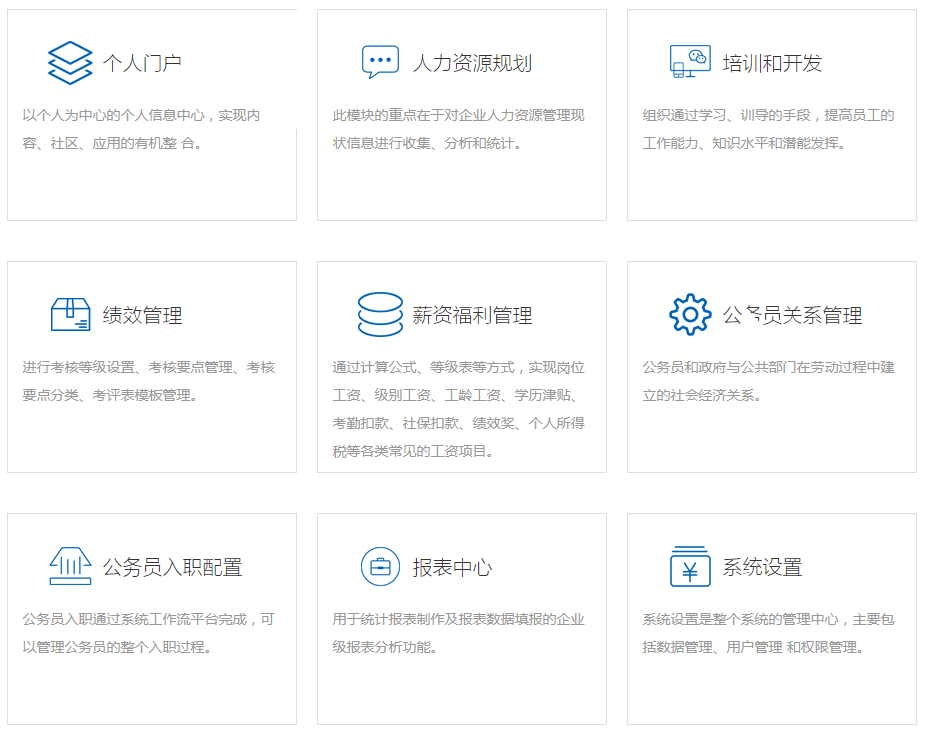Select the 培训和开发 heading
This screenshot has width=926, height=729.
[772, 64]
